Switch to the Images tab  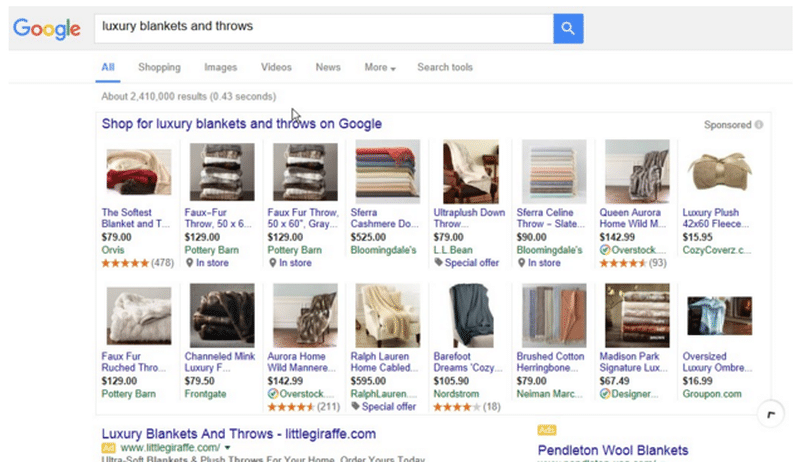click(x=220, y=68)
